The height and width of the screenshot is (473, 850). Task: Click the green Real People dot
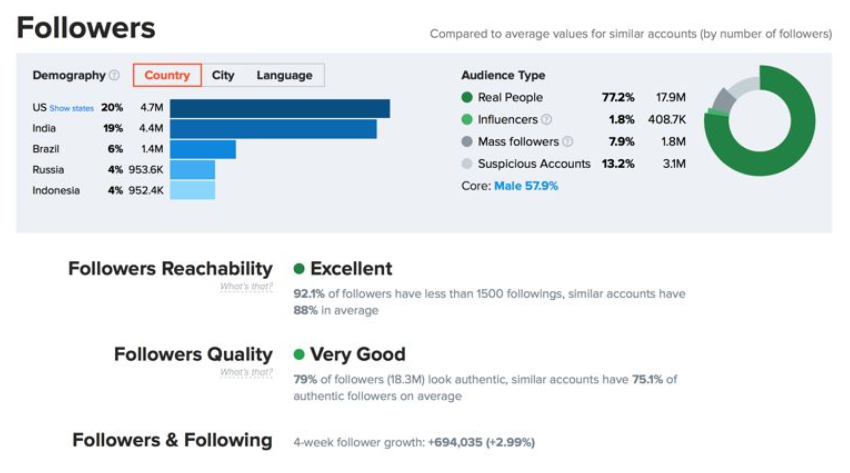tap(467, 98)
